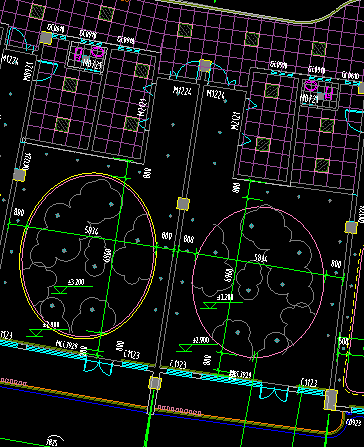Click the MC0929 window label below the yellow ellipse
This screenshot has height=447, width=364.
tap(66, 344)
